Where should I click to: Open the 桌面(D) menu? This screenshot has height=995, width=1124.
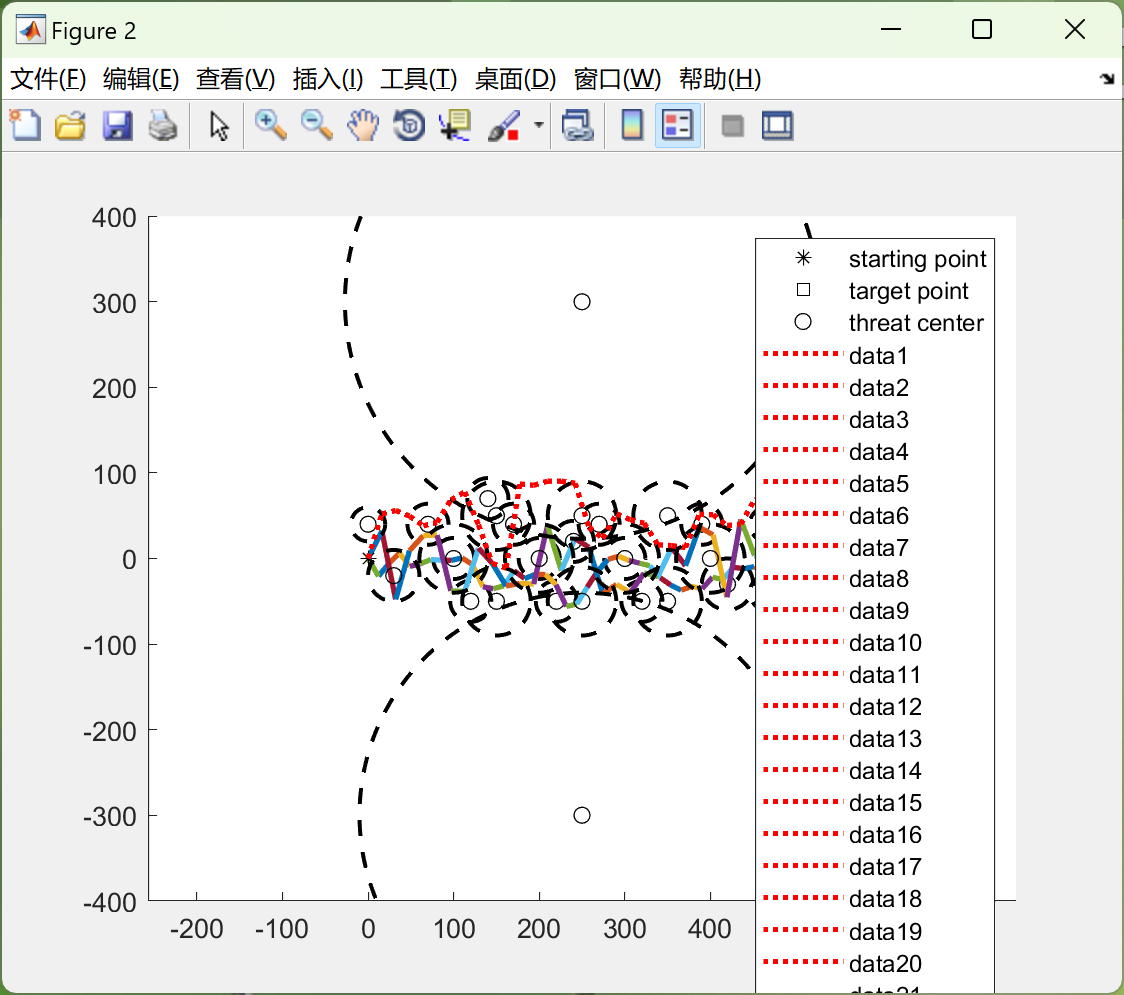(x=515, y=79)
